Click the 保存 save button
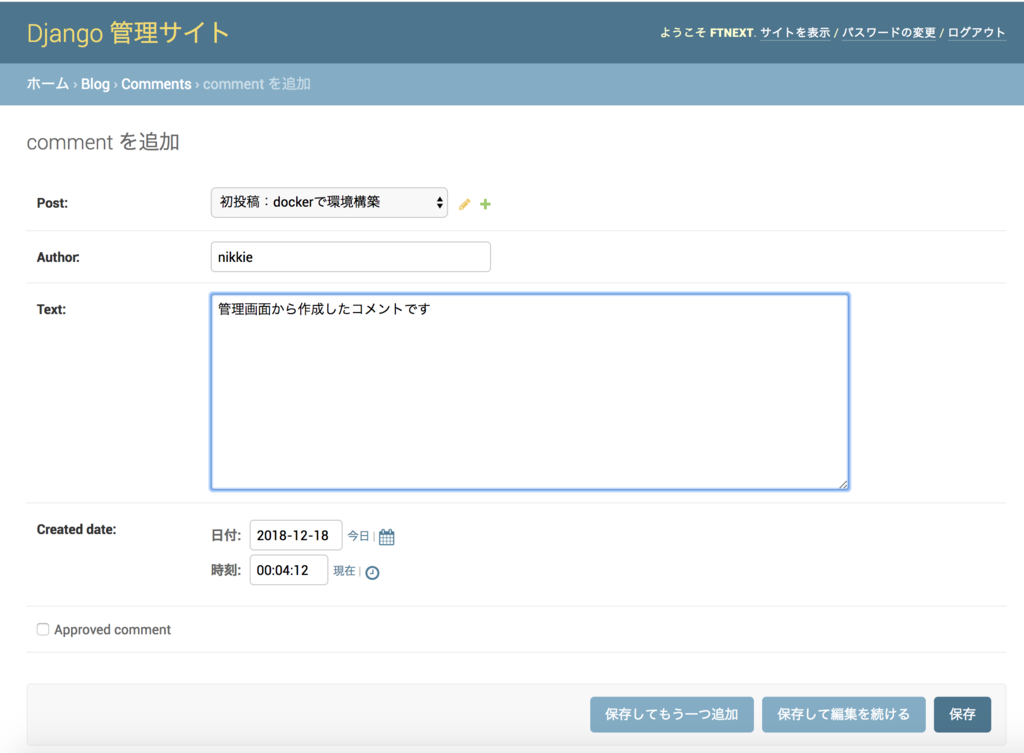The image size is (1024, 753). tap(962, 714)
